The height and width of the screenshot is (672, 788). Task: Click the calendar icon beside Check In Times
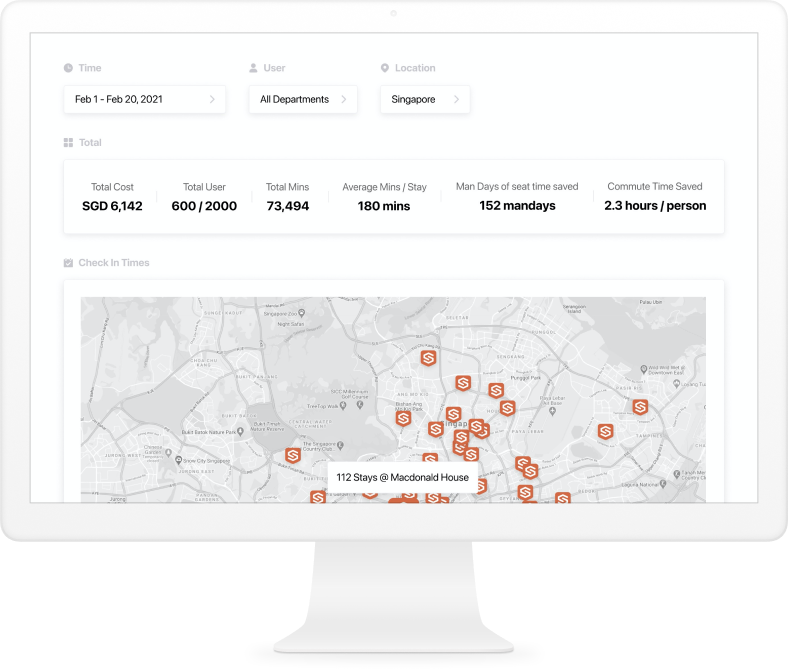point(68,263)
